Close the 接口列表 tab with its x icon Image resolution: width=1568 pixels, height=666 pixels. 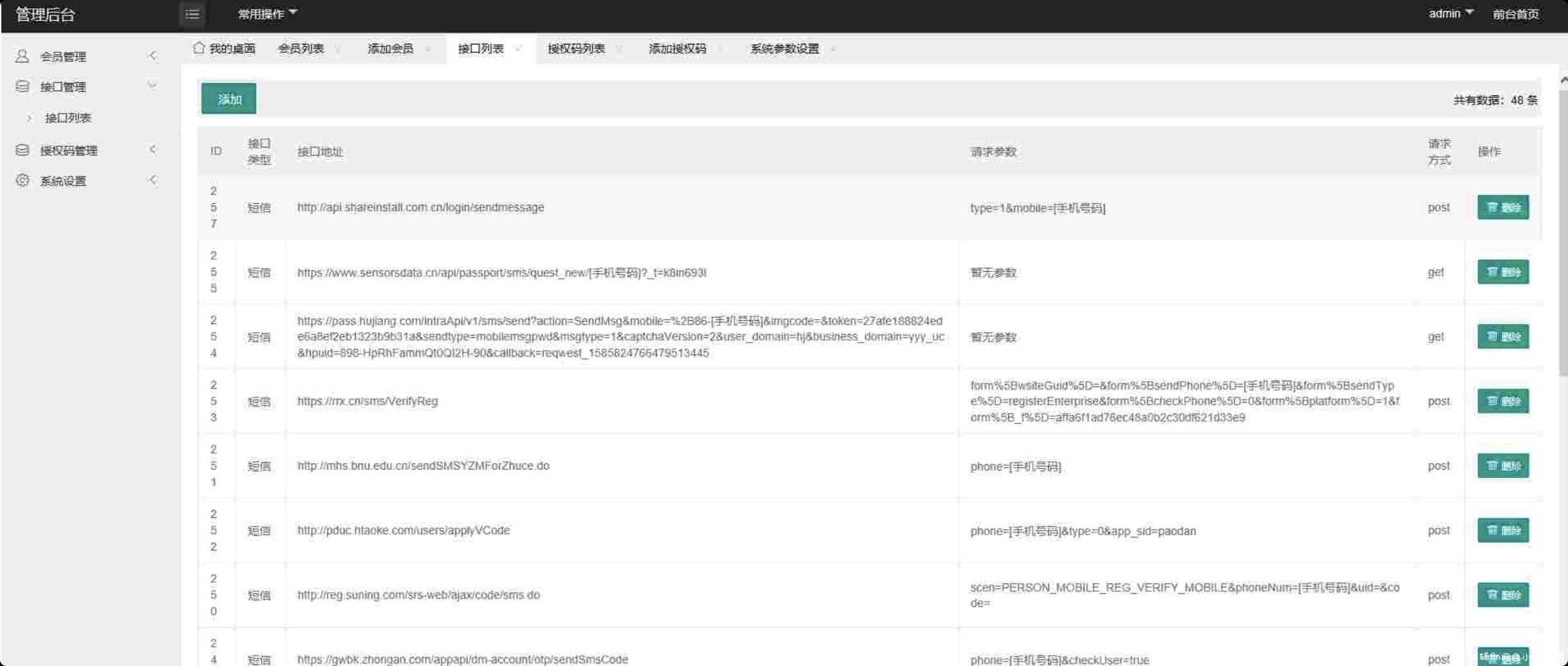click(x=518, y=49)
